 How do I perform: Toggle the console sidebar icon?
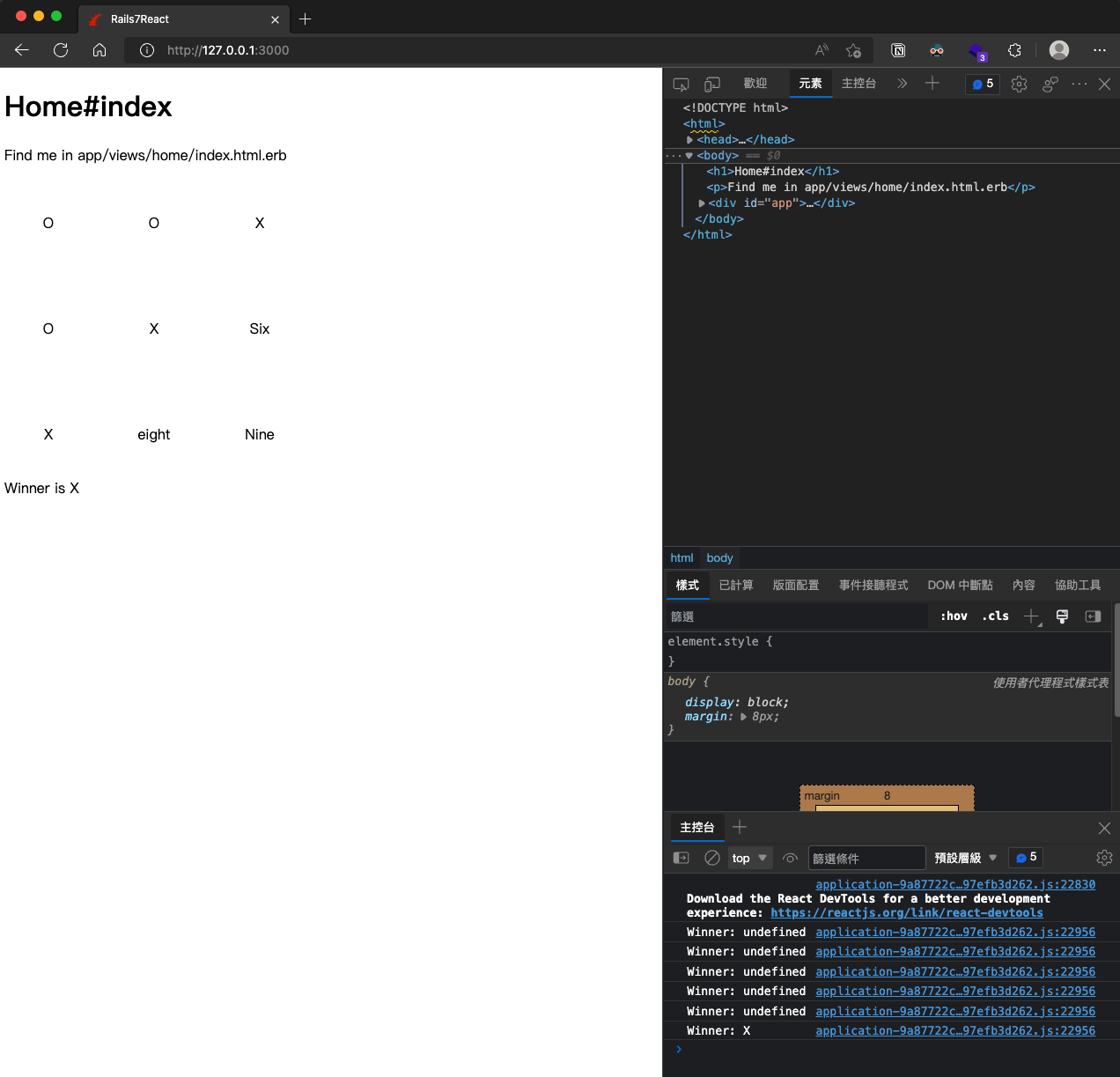point(681,858)
